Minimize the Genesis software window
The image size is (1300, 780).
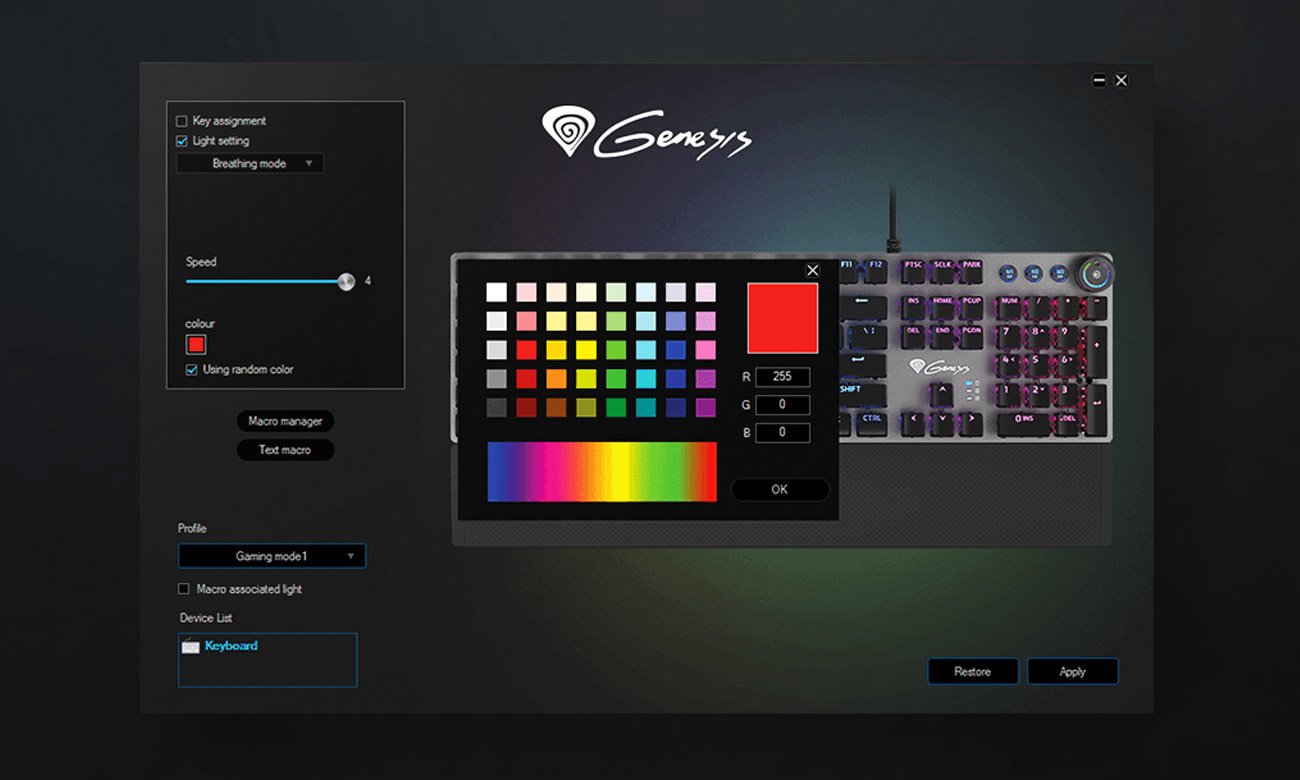[1099, 80]
